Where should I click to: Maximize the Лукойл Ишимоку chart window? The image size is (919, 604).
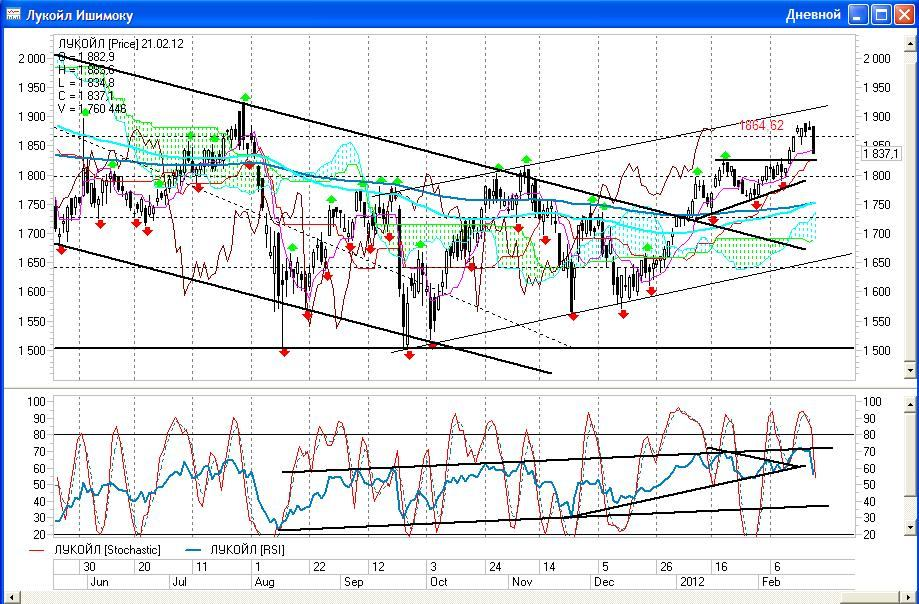tap(882, 15)
